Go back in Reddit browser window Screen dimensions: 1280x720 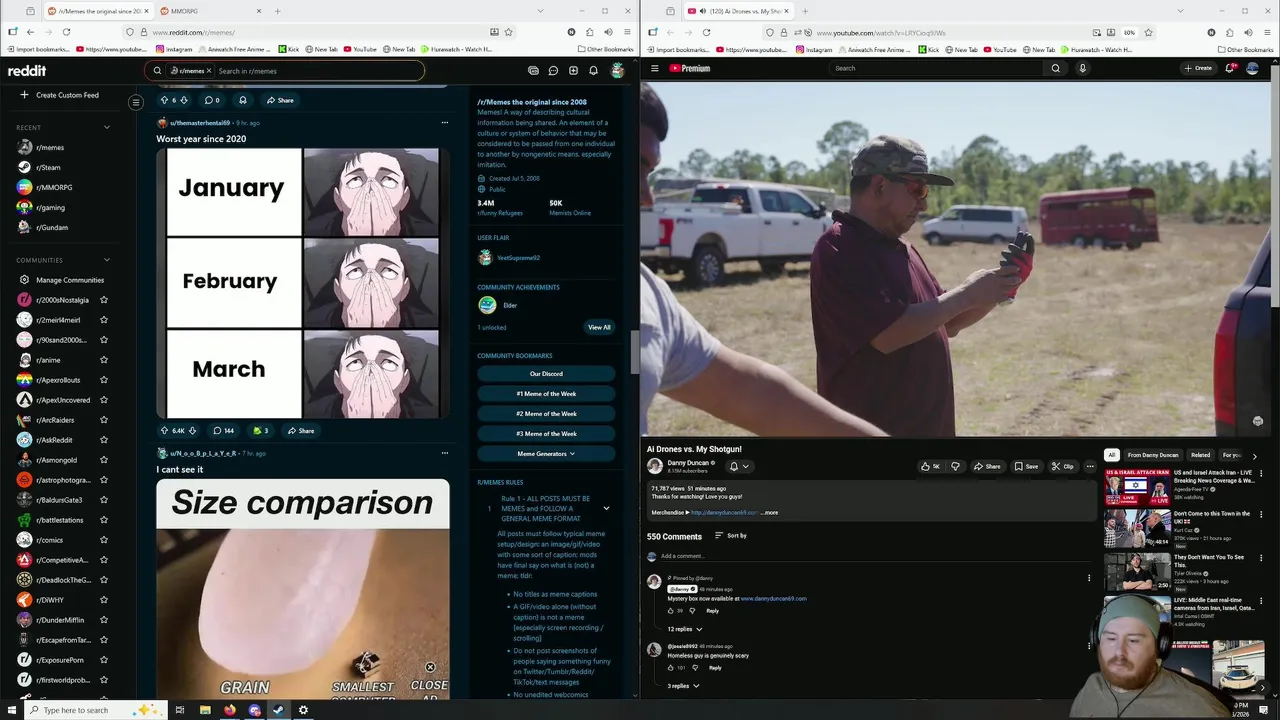[x=30, y=32]
